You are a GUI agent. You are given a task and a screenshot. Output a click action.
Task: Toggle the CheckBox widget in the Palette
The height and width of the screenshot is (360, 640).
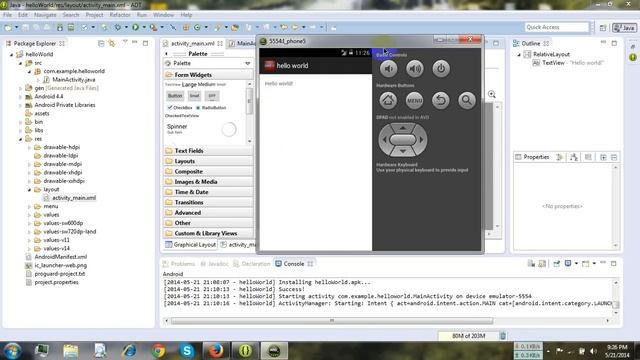tap(180, 108)
